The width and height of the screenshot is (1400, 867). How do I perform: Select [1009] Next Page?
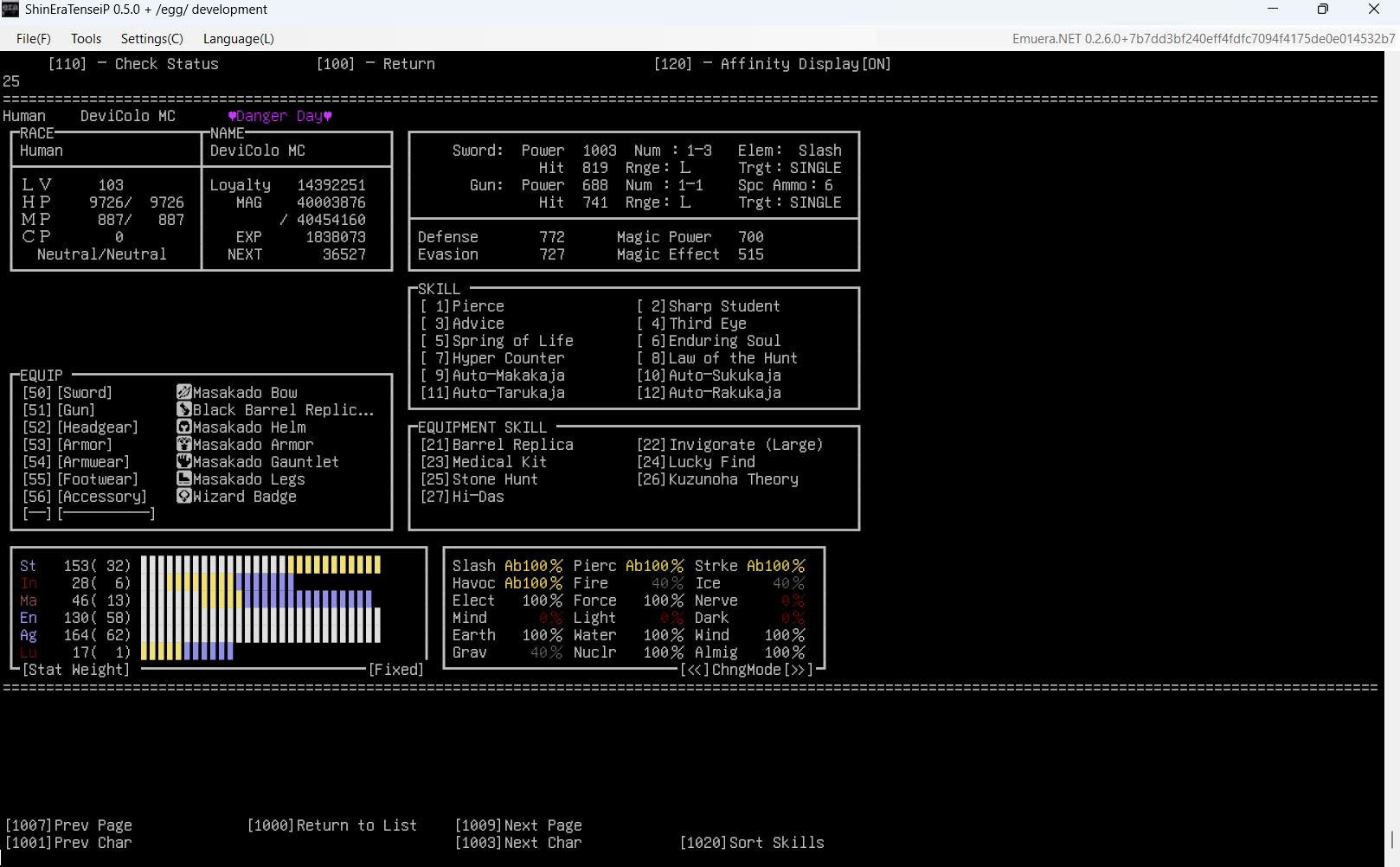point(518,825)
